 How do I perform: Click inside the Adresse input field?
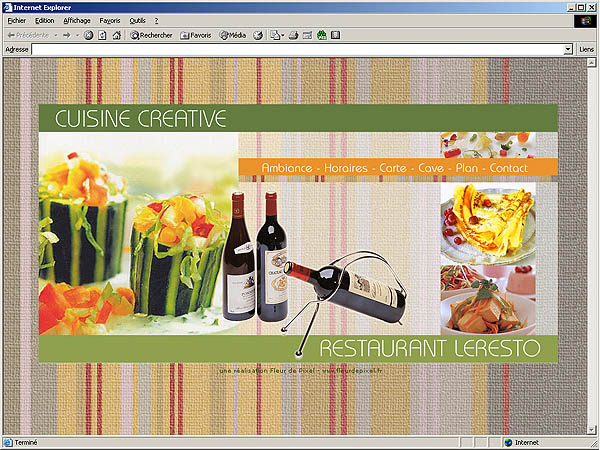coord(298,49)
